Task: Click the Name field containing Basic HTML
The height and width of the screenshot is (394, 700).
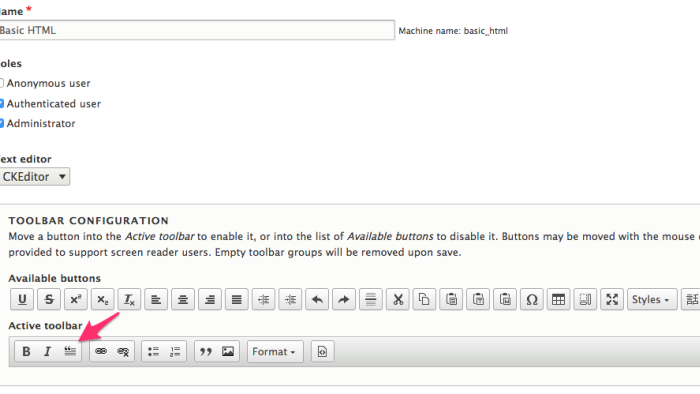Action: click(x=197, y=30)
